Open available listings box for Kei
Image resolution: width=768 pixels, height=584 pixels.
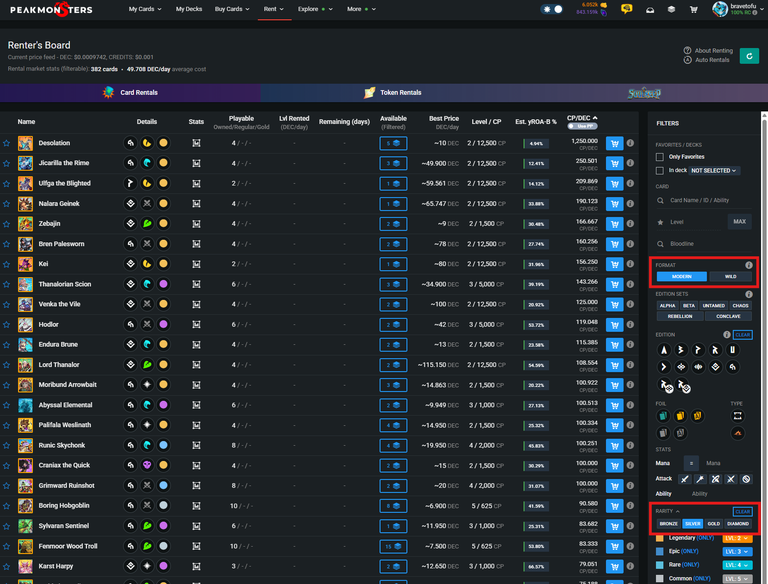pyautogui.click(x=393, y=265)
